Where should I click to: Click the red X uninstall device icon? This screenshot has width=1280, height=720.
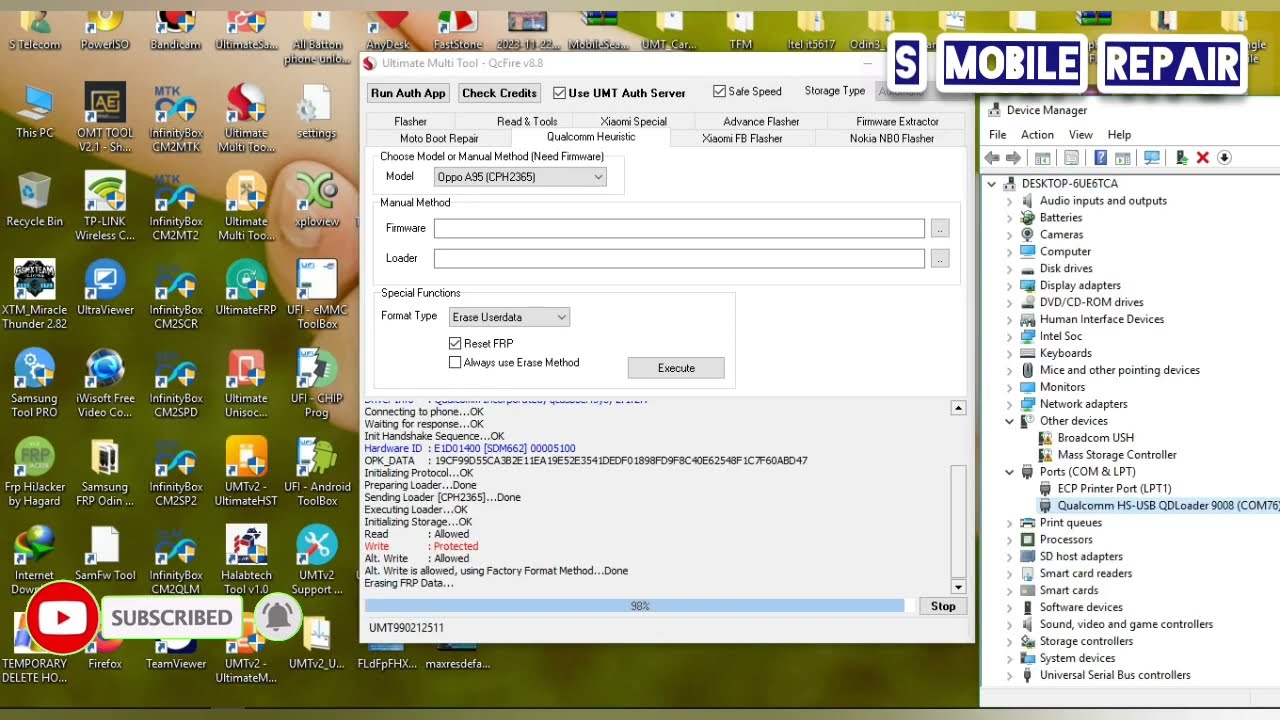[x=1203, y=158]
